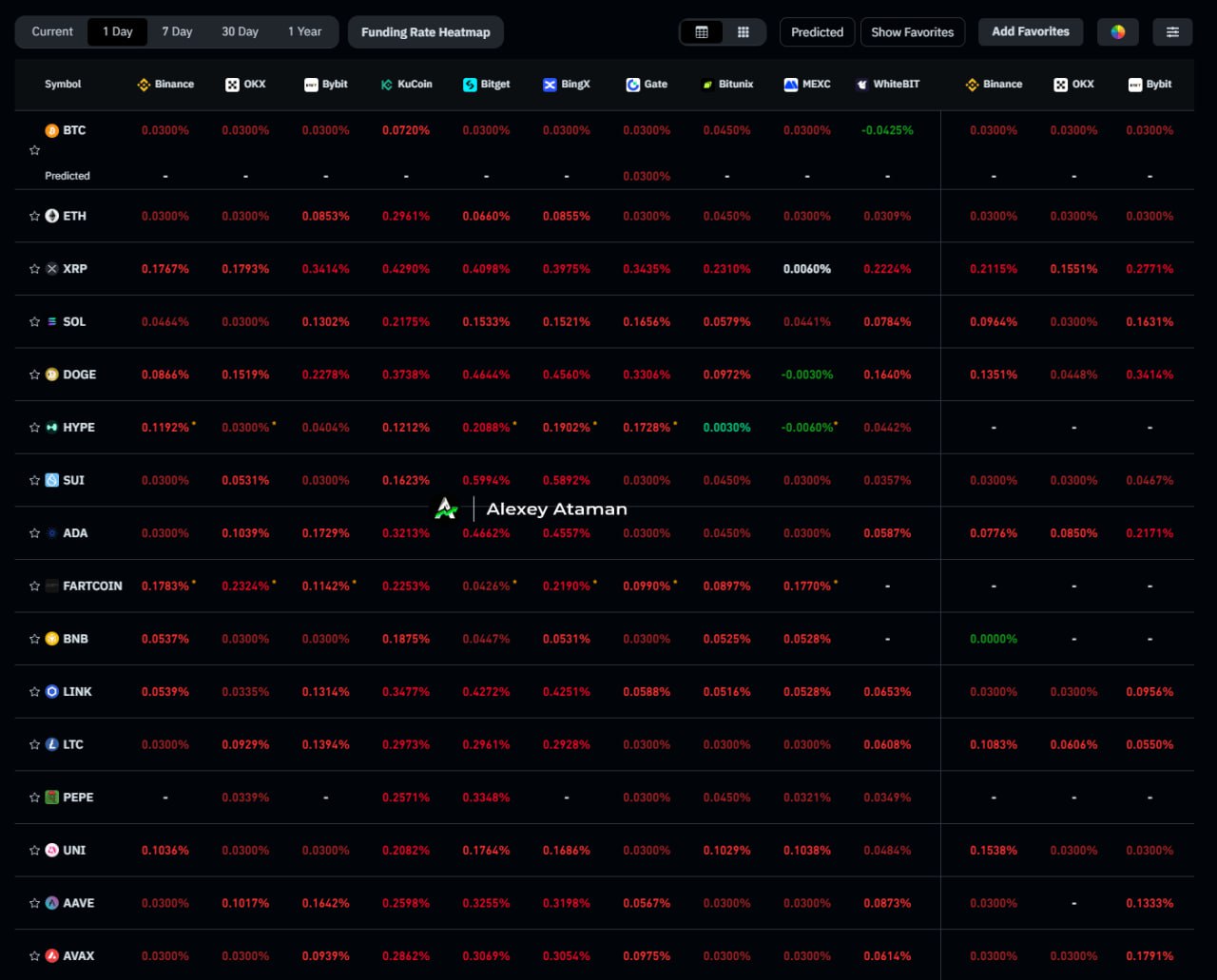This screenshot has height=980, width=1217.
Task: Click the BTC coin icon
Action: 51,130
